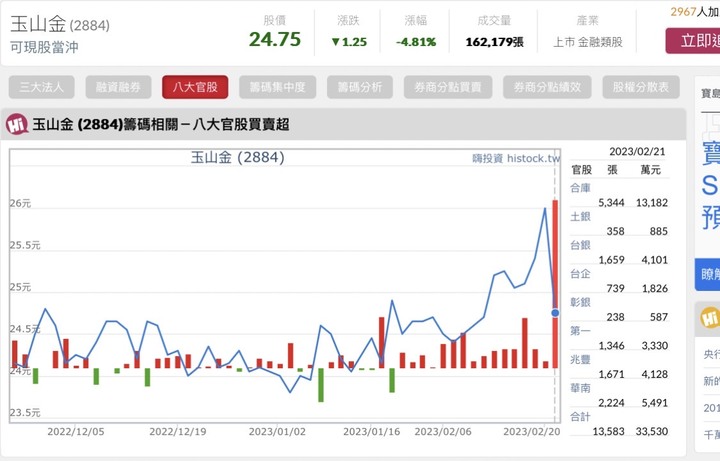
Task: Click the 上市 金融類股 industry link
Action: pyautogui.click(x=588, y=42)
